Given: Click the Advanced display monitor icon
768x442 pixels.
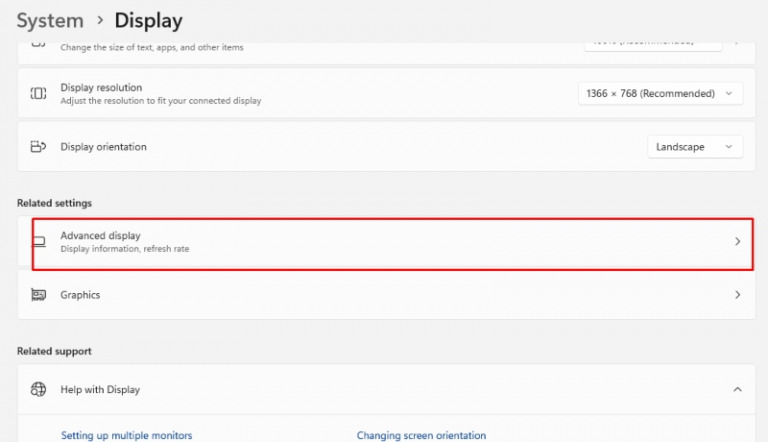Looking at the screenshot, I should (x=39, y=242).
